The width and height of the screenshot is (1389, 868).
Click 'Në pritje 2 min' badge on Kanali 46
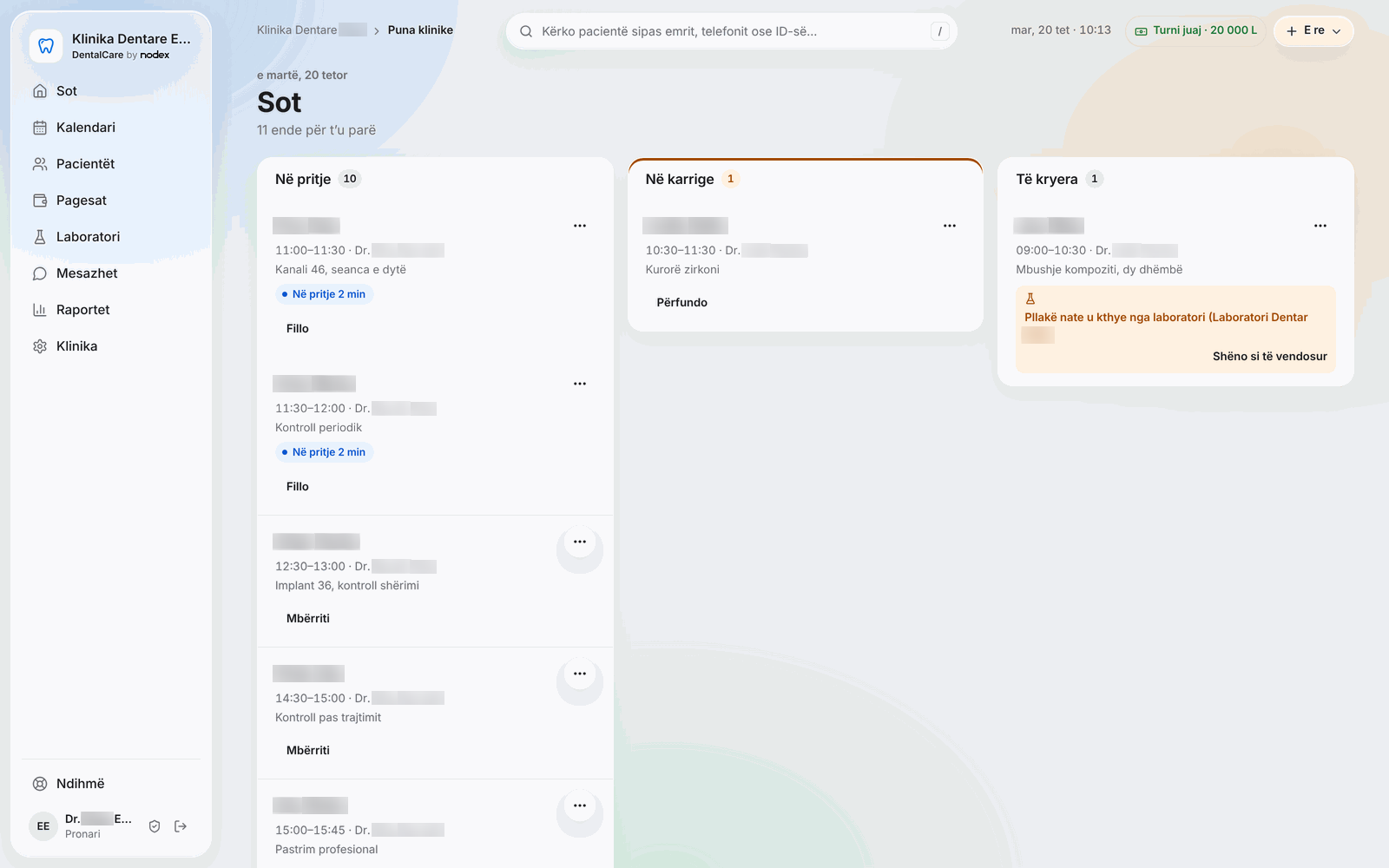coord(324,295)
